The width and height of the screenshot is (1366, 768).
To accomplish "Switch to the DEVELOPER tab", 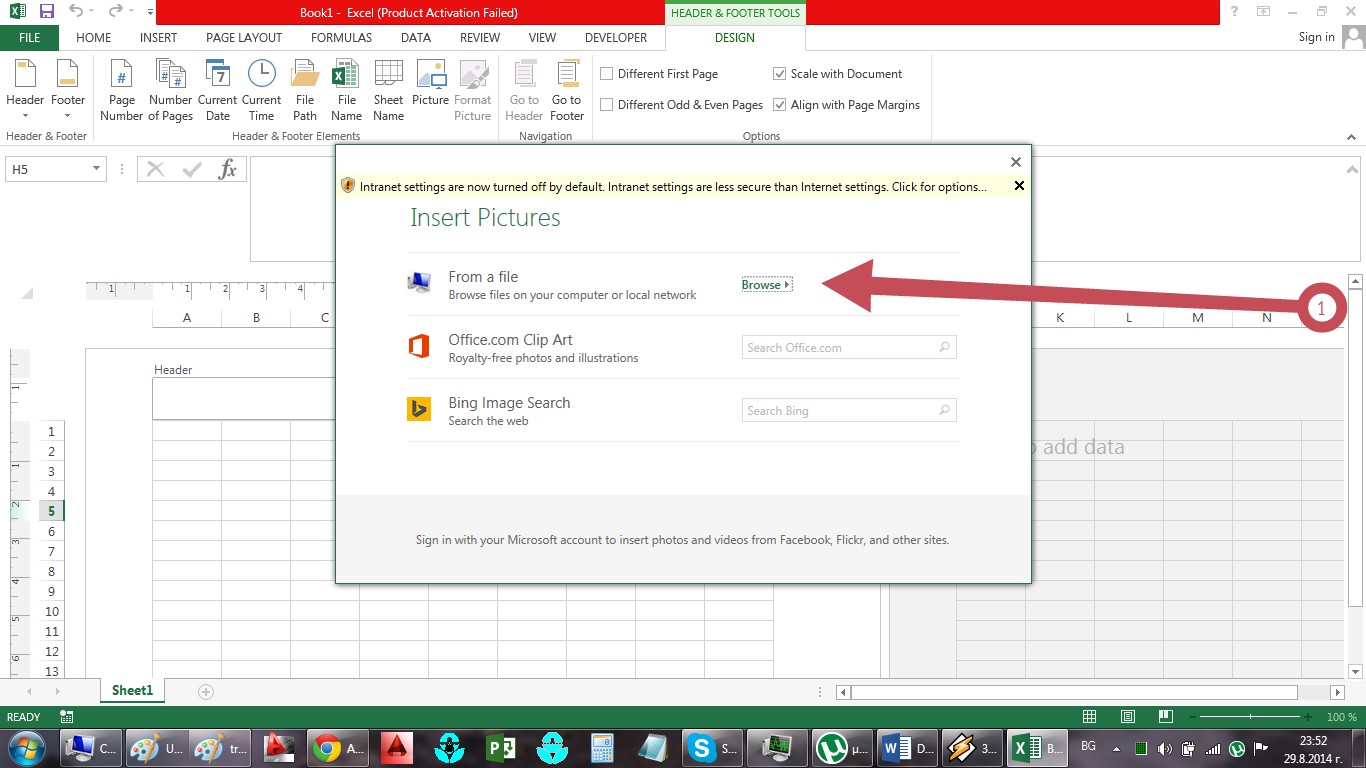I will pos(616,38).
